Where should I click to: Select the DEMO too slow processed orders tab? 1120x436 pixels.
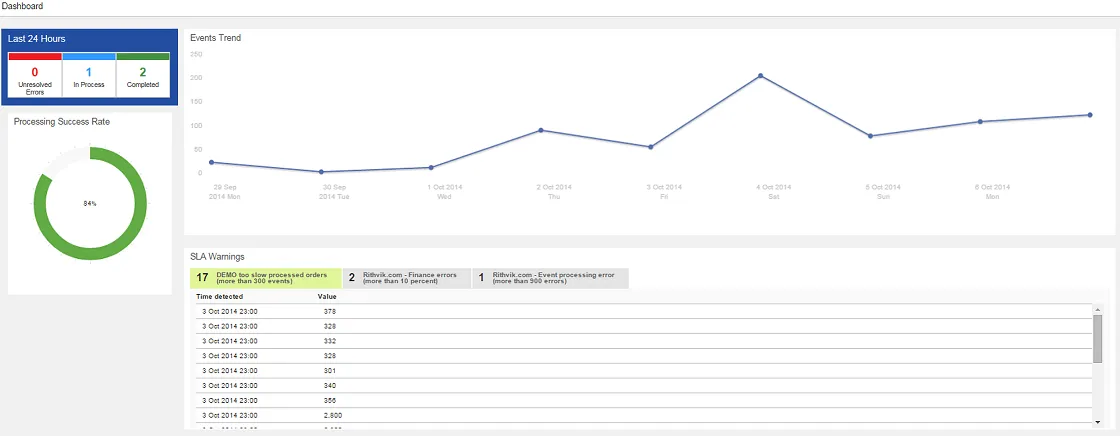266,278
